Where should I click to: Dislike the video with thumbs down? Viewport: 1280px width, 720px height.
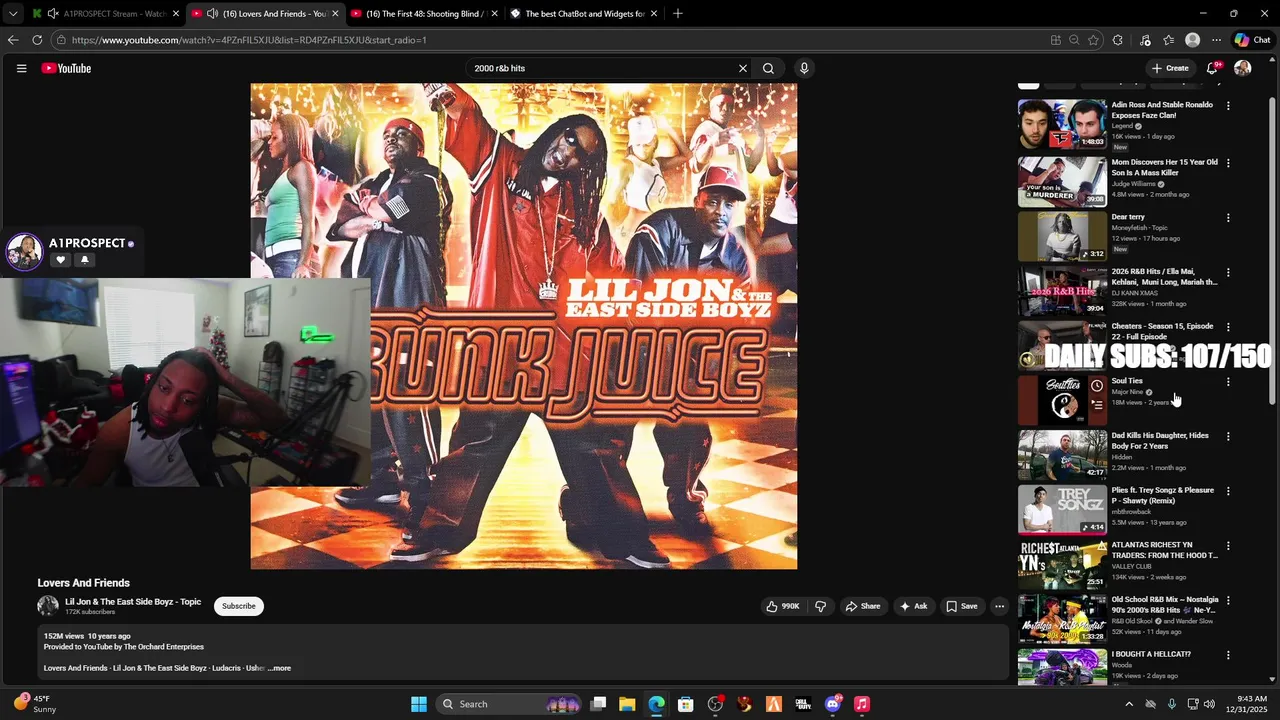tap(820, 606)
